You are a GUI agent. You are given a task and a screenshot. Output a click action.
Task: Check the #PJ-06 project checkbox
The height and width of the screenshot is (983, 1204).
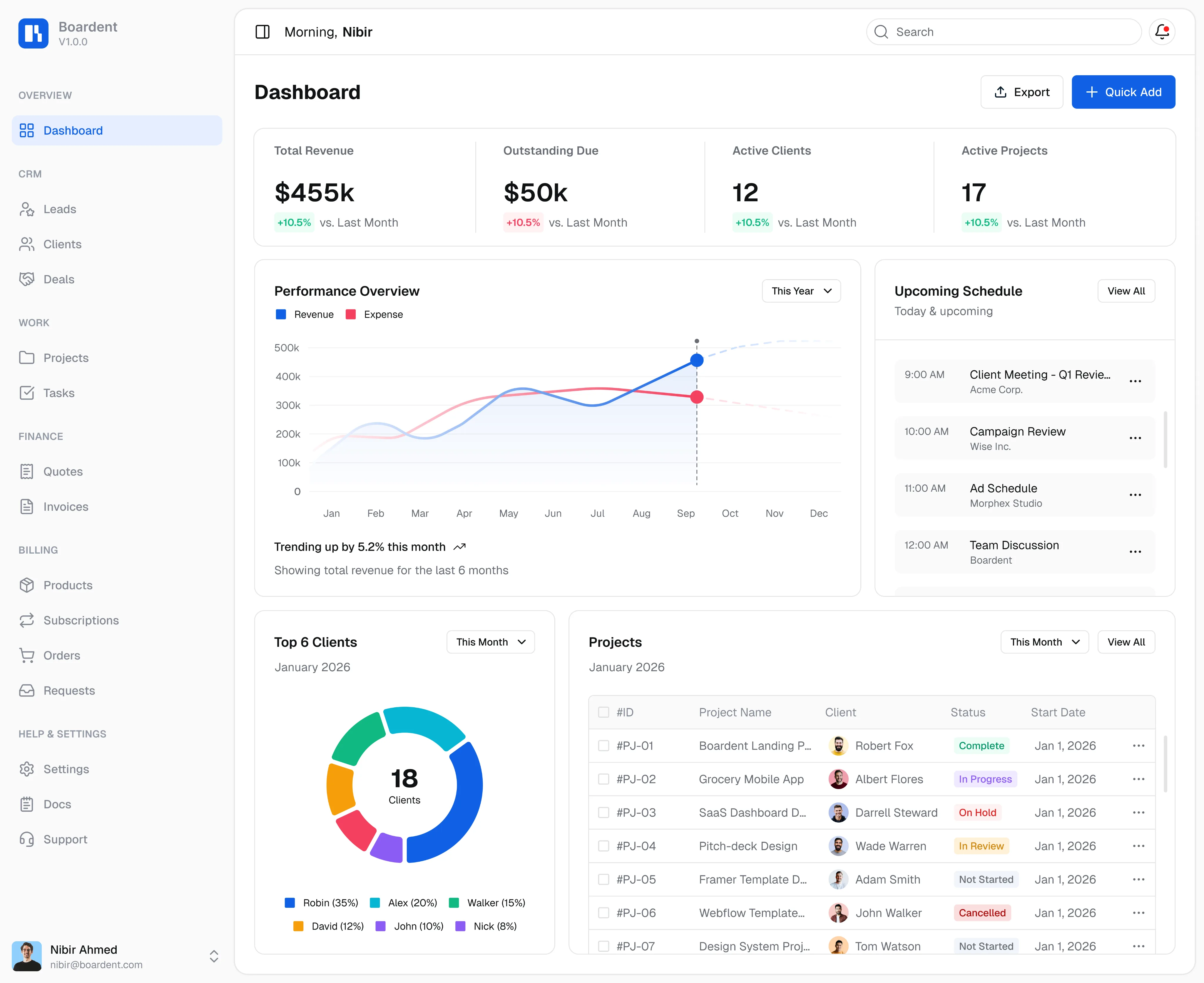[604, 913]
